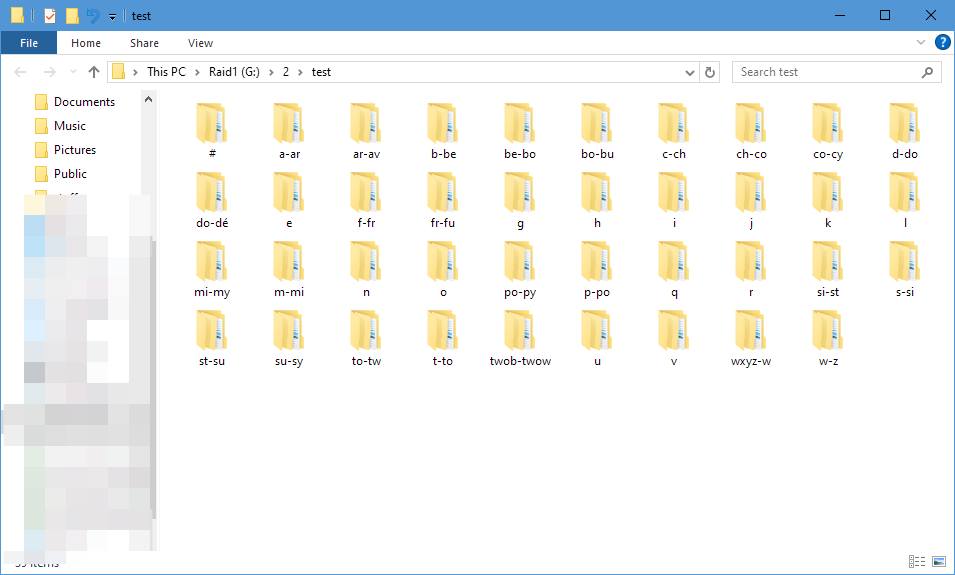Viewport: 955px width, 575px height.
Task: Go up one folder level
Action: coord(94,72)
